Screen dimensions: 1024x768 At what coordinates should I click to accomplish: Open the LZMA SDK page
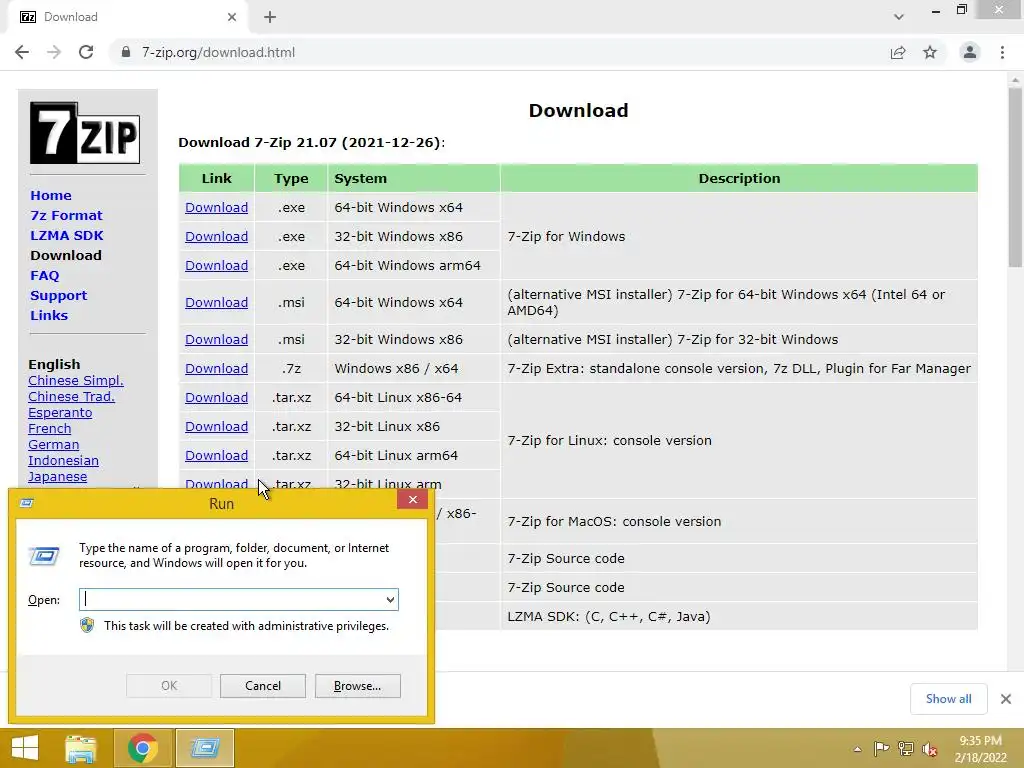(x=67, y=235)
